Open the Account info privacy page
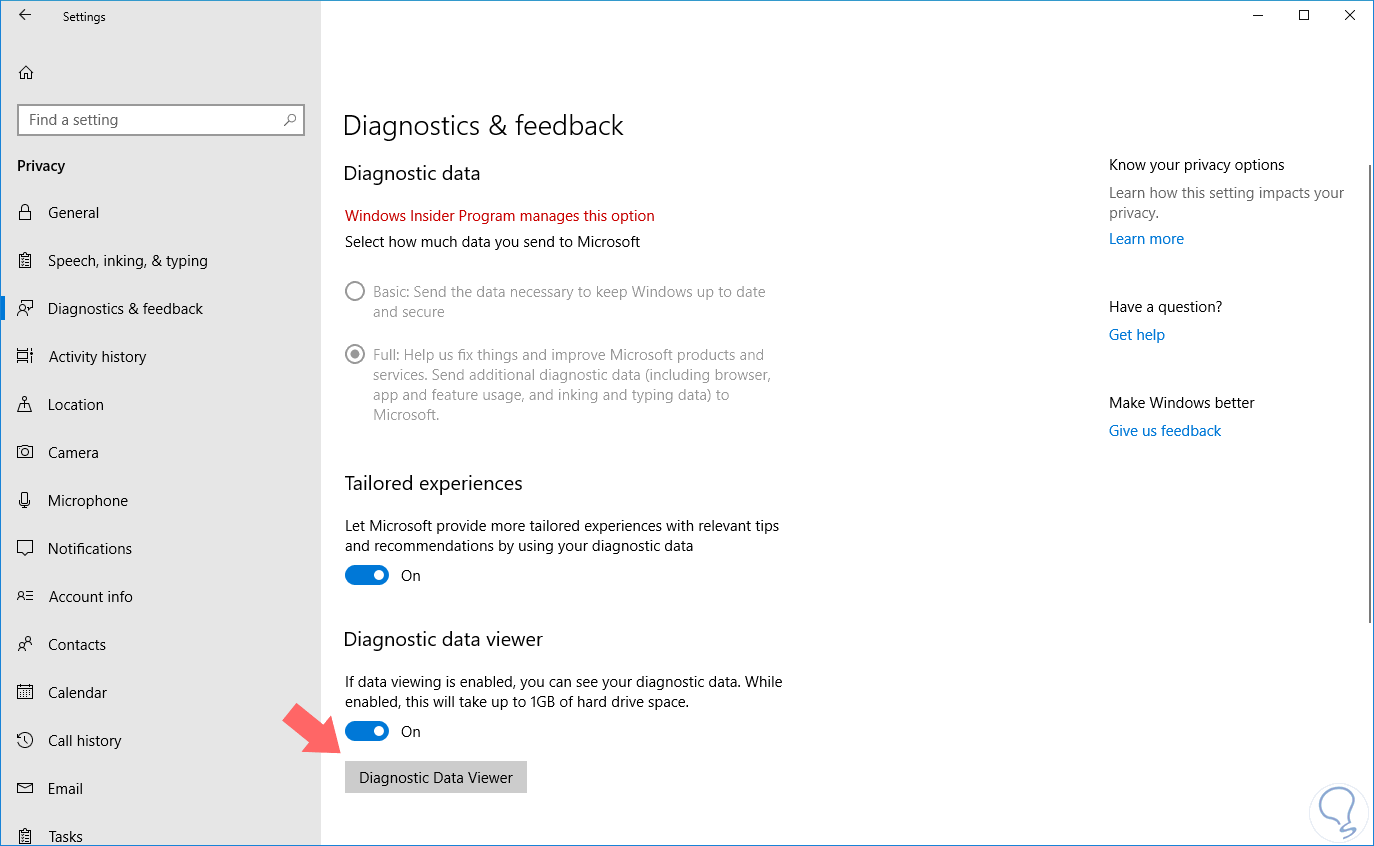1374x846 pixels. (160, 596)
